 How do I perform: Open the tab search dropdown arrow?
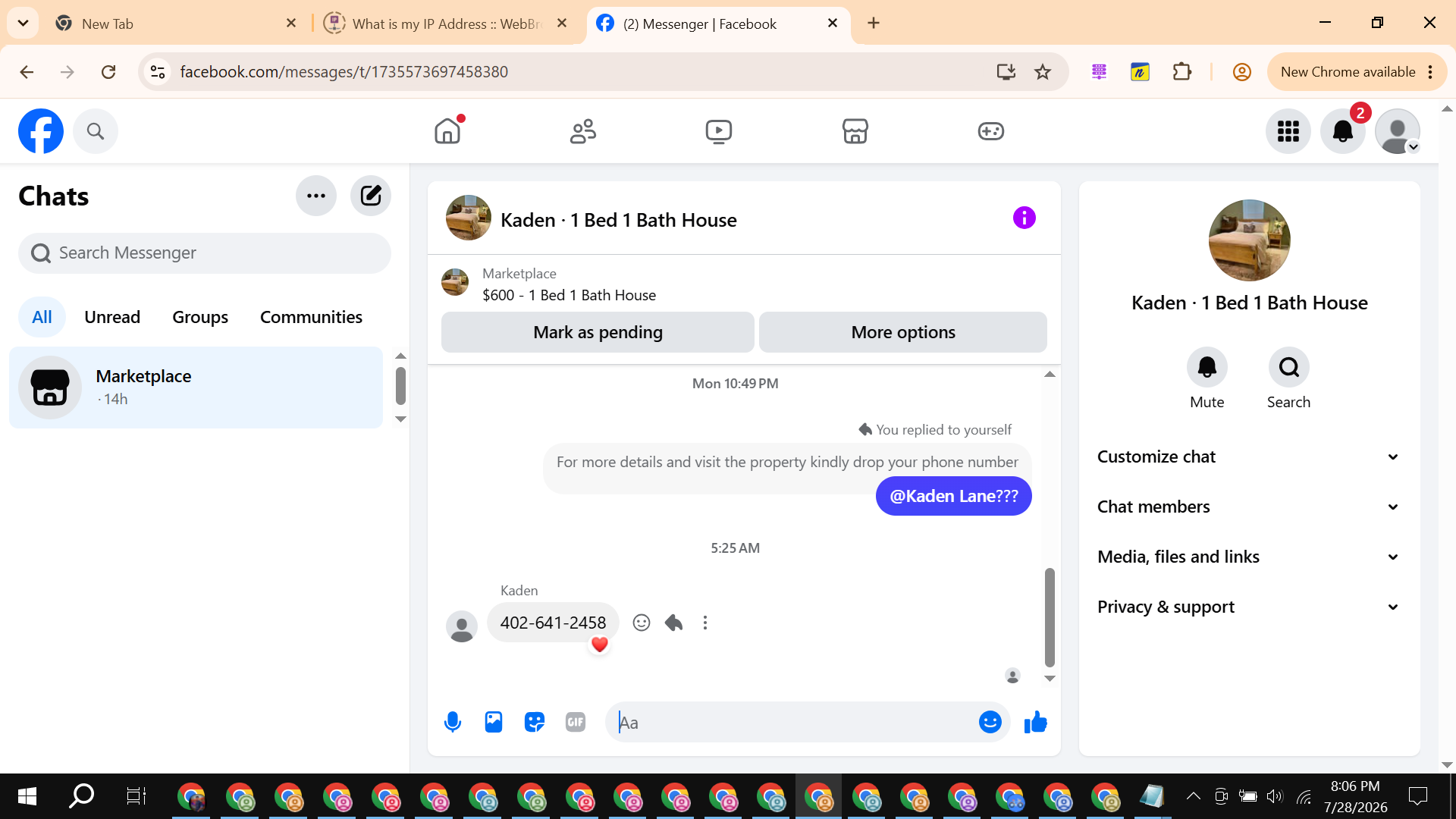point(24,24)
